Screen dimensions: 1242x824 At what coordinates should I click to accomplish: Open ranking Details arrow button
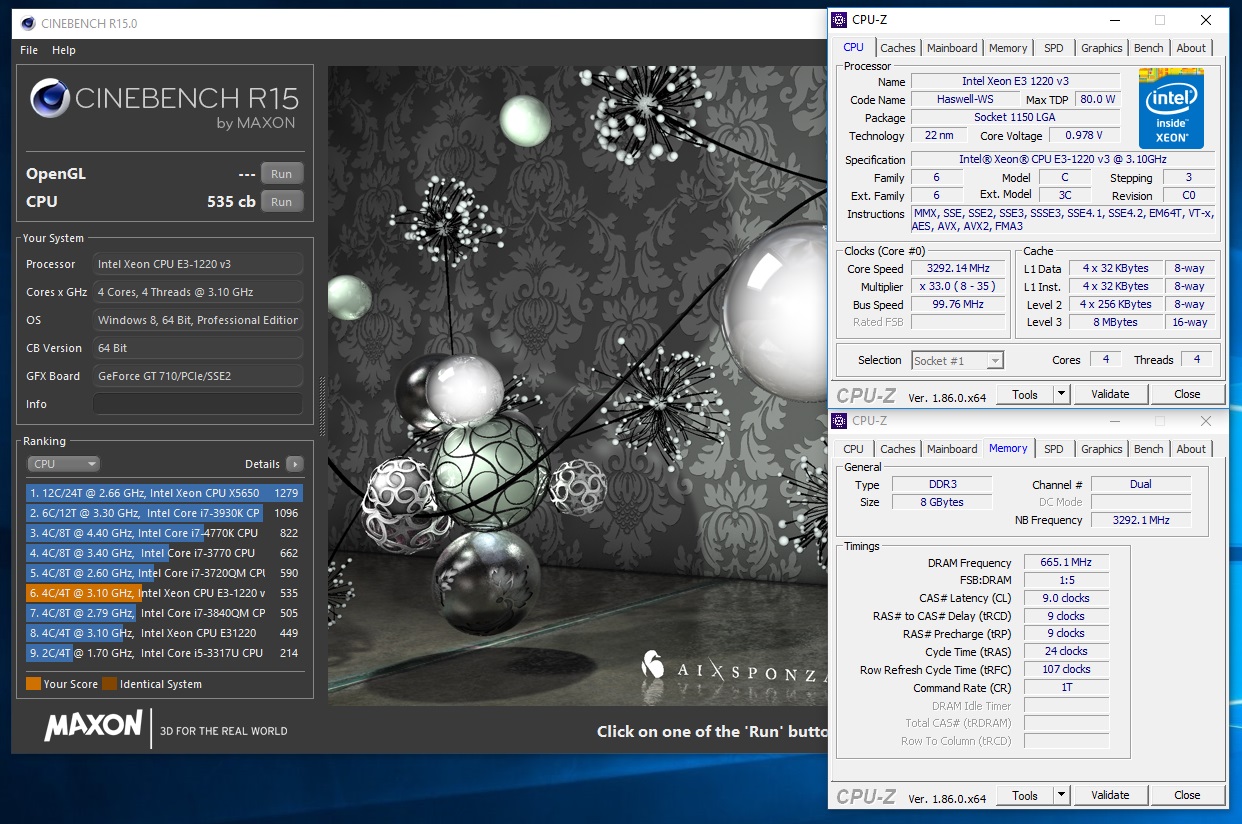(x=294, y=464)
